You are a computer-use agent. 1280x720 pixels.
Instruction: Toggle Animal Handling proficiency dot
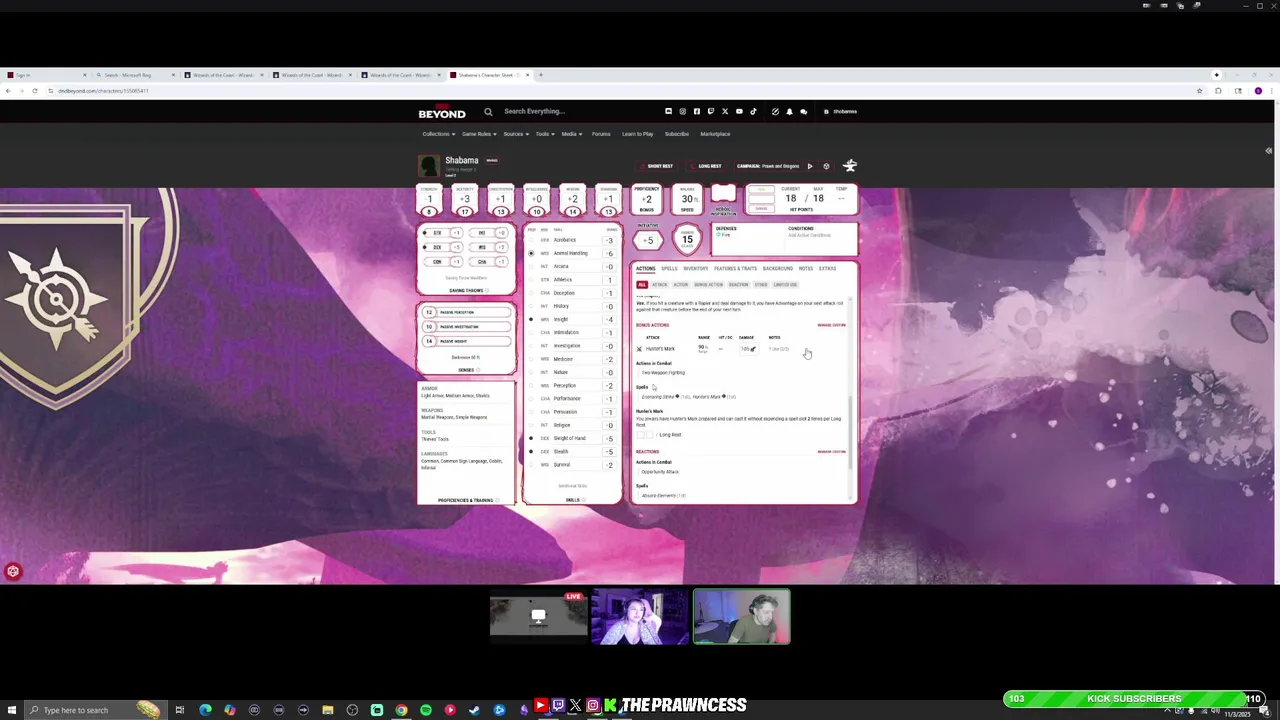tap(531, 253)
